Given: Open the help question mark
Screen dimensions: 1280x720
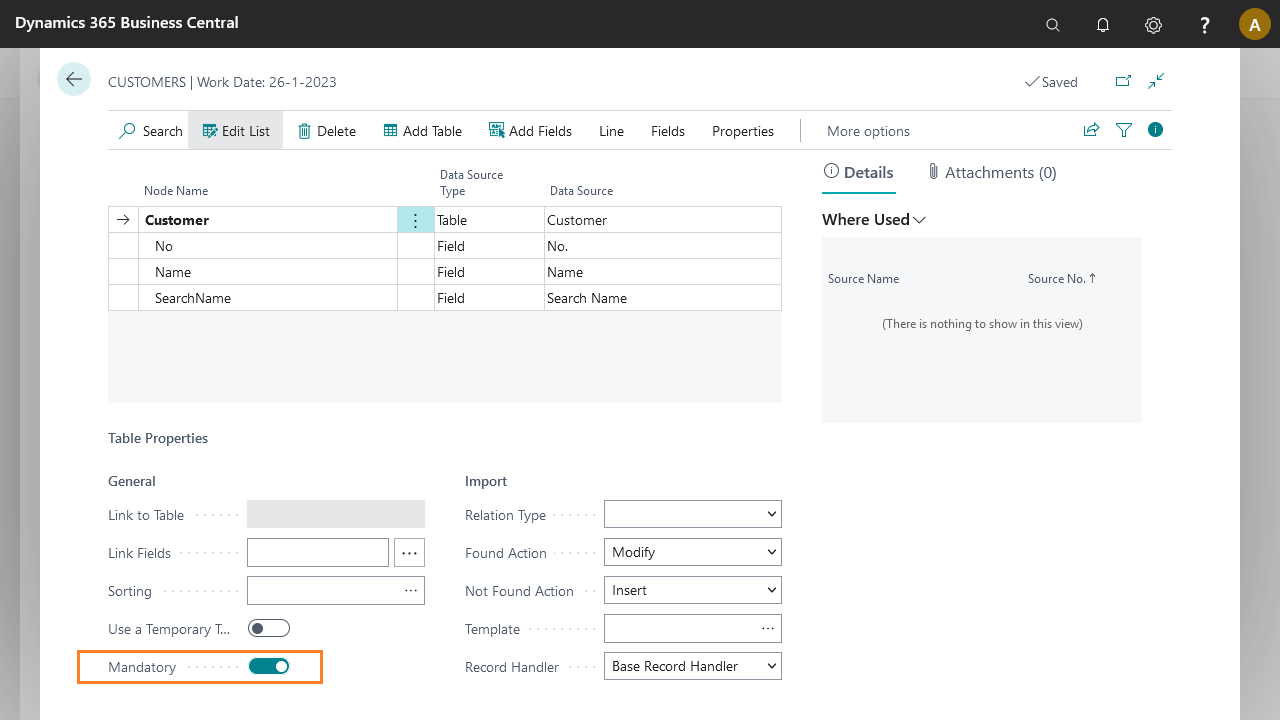Looking at the screenshot, I should pos(1205,25).
